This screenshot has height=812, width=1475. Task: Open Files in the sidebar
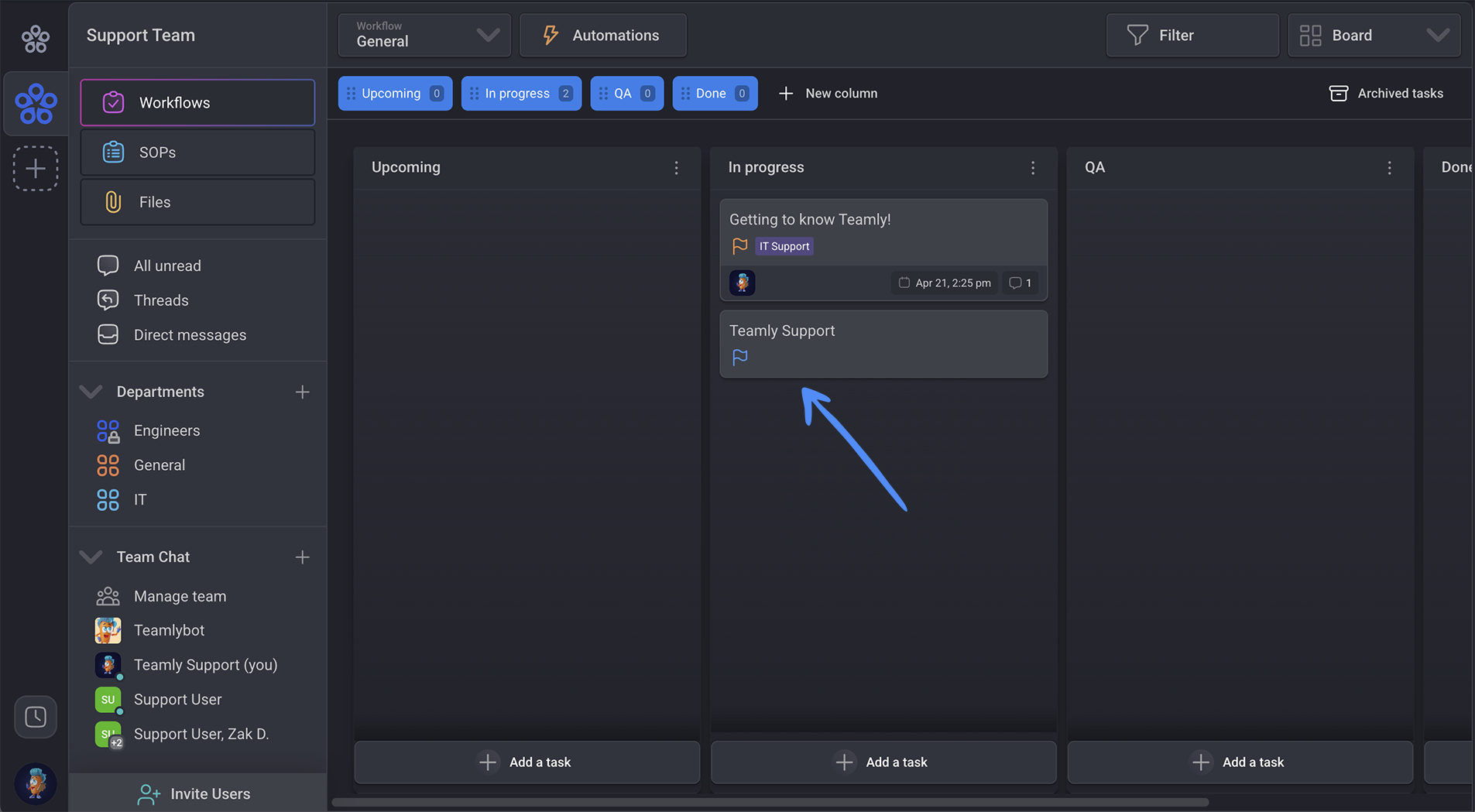click(x=197, y=202)
